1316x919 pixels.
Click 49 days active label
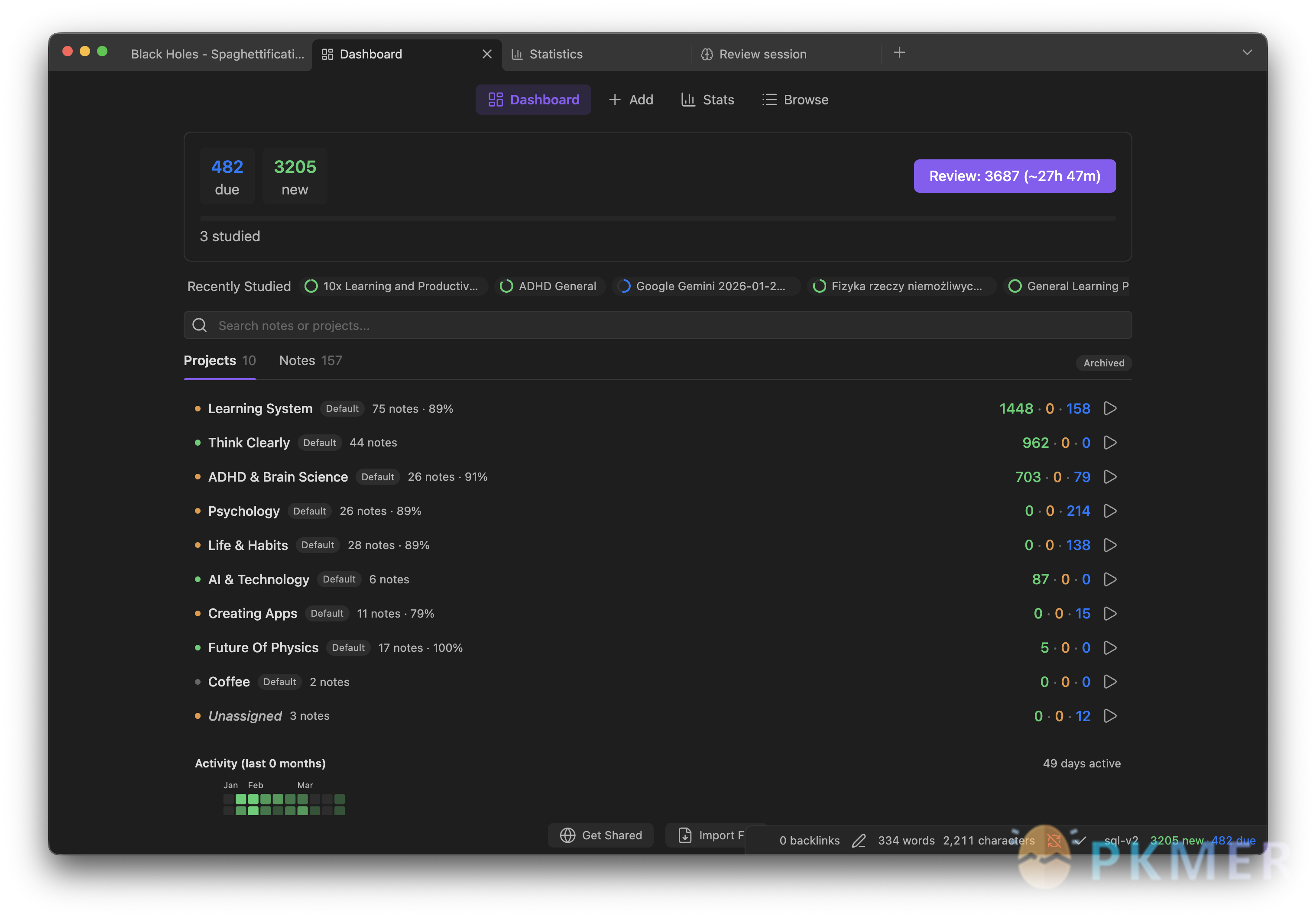point(1082,763)
